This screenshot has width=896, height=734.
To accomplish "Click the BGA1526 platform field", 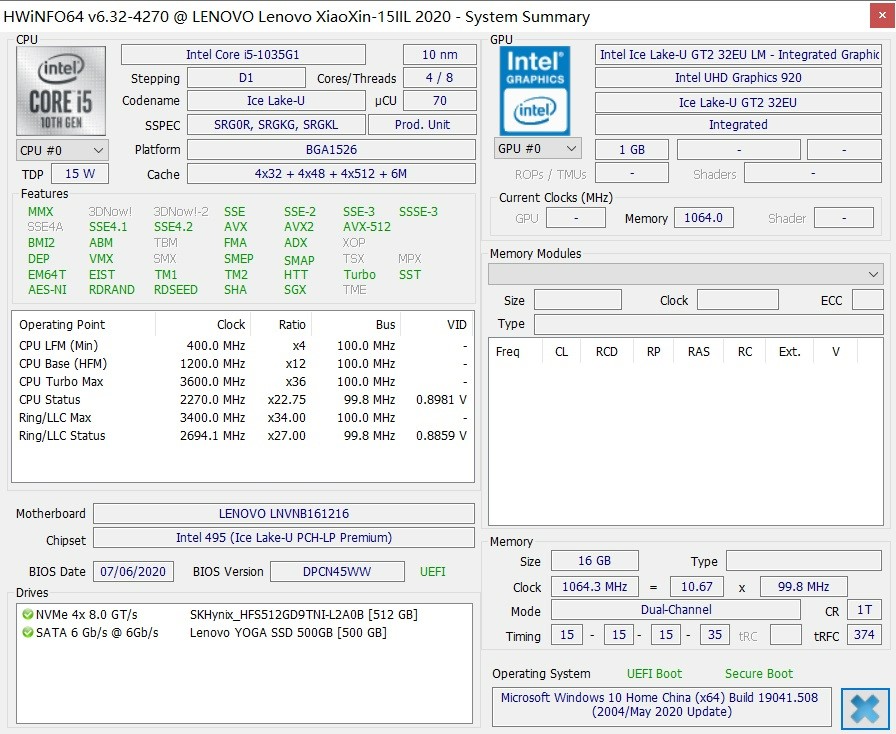I will pos(331,150).
